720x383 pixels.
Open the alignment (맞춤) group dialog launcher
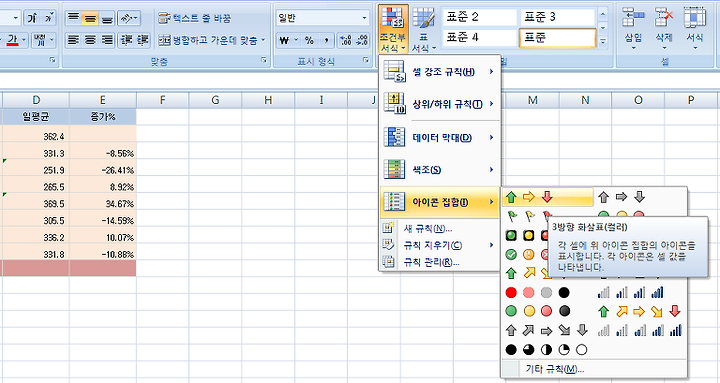[264, 60]
